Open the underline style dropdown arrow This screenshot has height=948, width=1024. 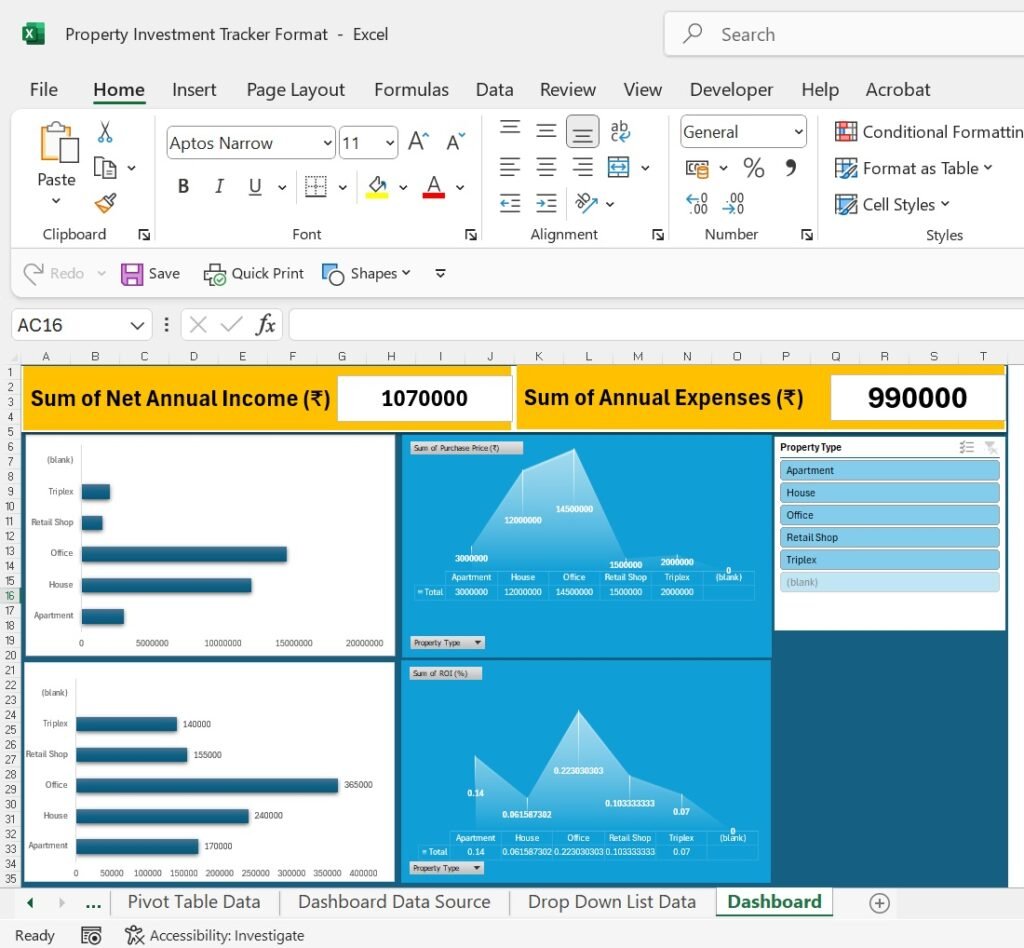[x=282, y=187]
